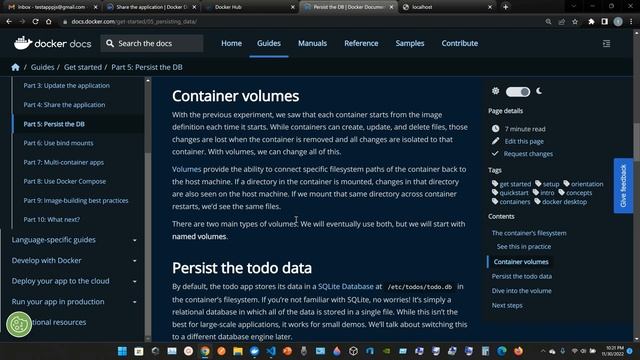Jump to Next steps in Contents
This screenshot has width=640, height=360.
click(x=507, y=305)
